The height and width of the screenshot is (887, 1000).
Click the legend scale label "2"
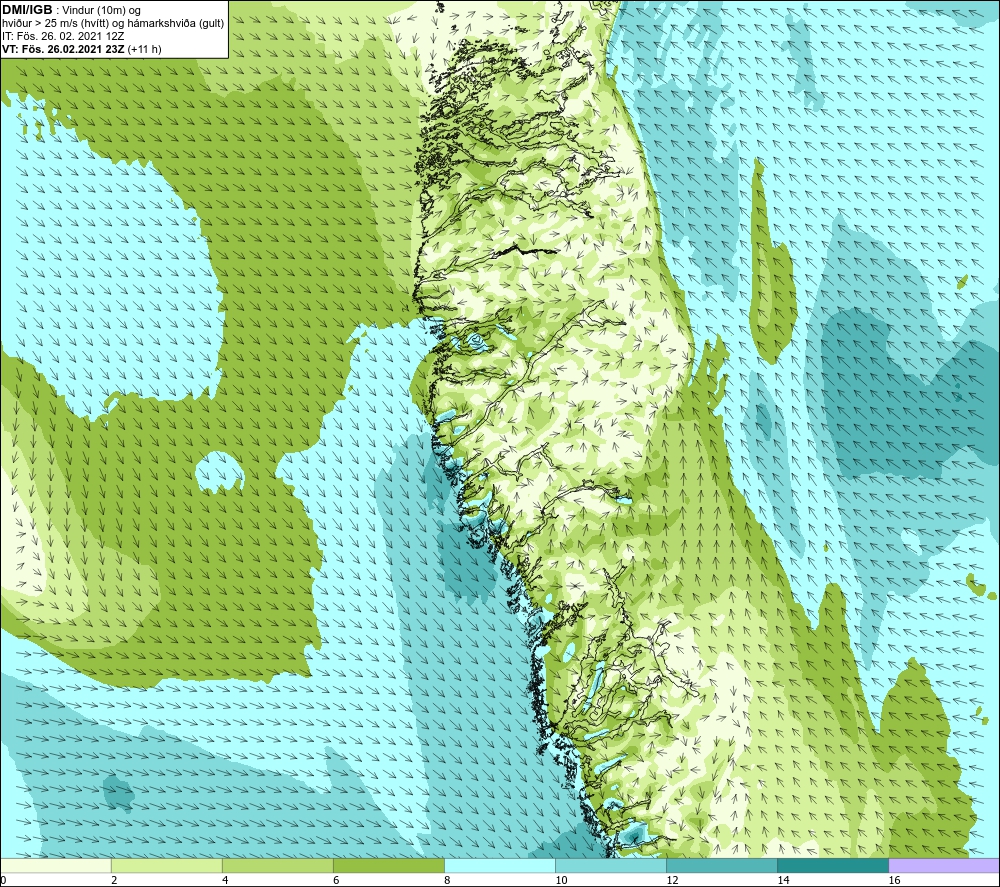click(114, 881)
